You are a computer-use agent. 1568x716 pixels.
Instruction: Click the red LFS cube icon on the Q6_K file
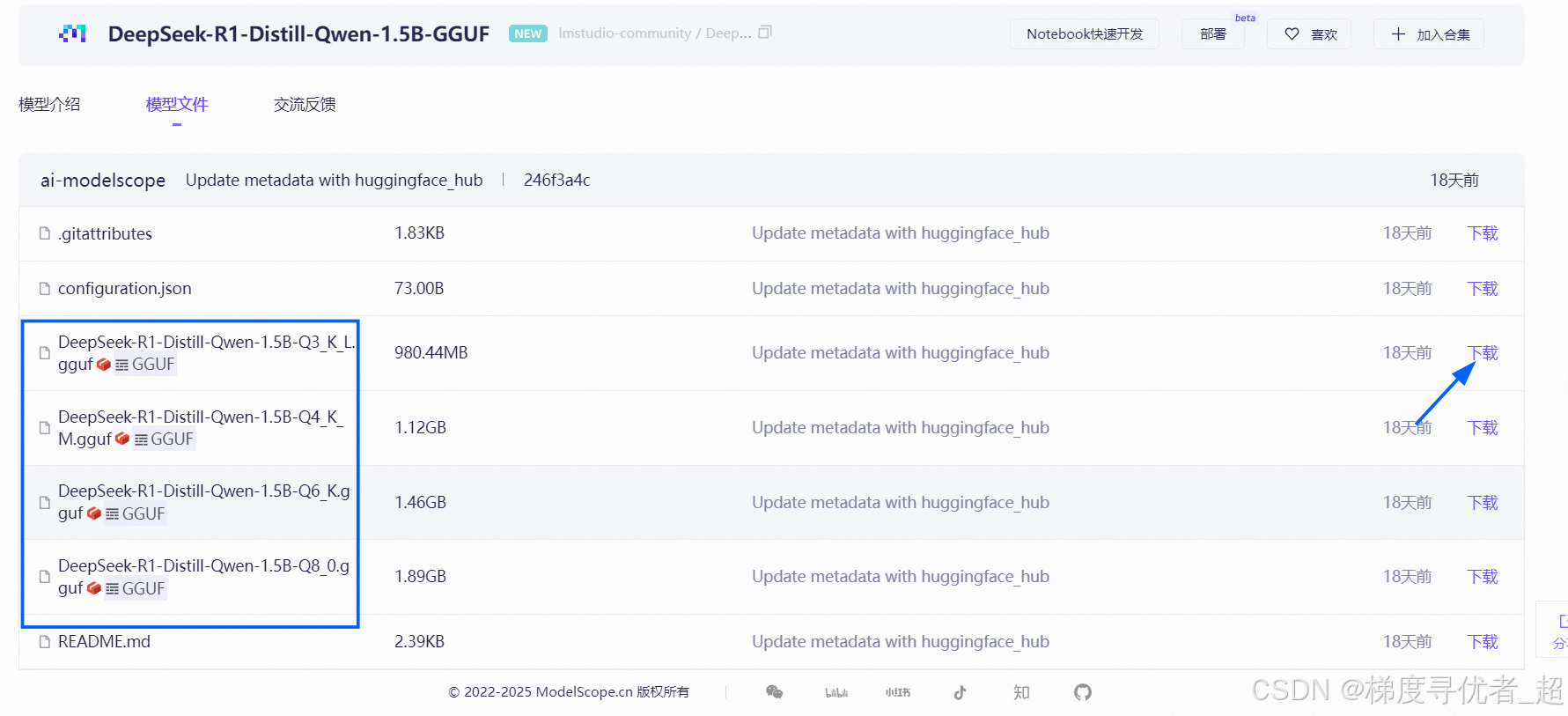click(94, 513)
